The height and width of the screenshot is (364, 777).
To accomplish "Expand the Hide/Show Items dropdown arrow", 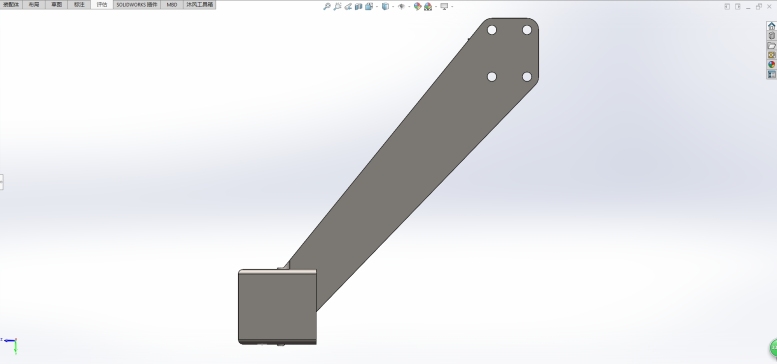I will [x=409, y=6].
